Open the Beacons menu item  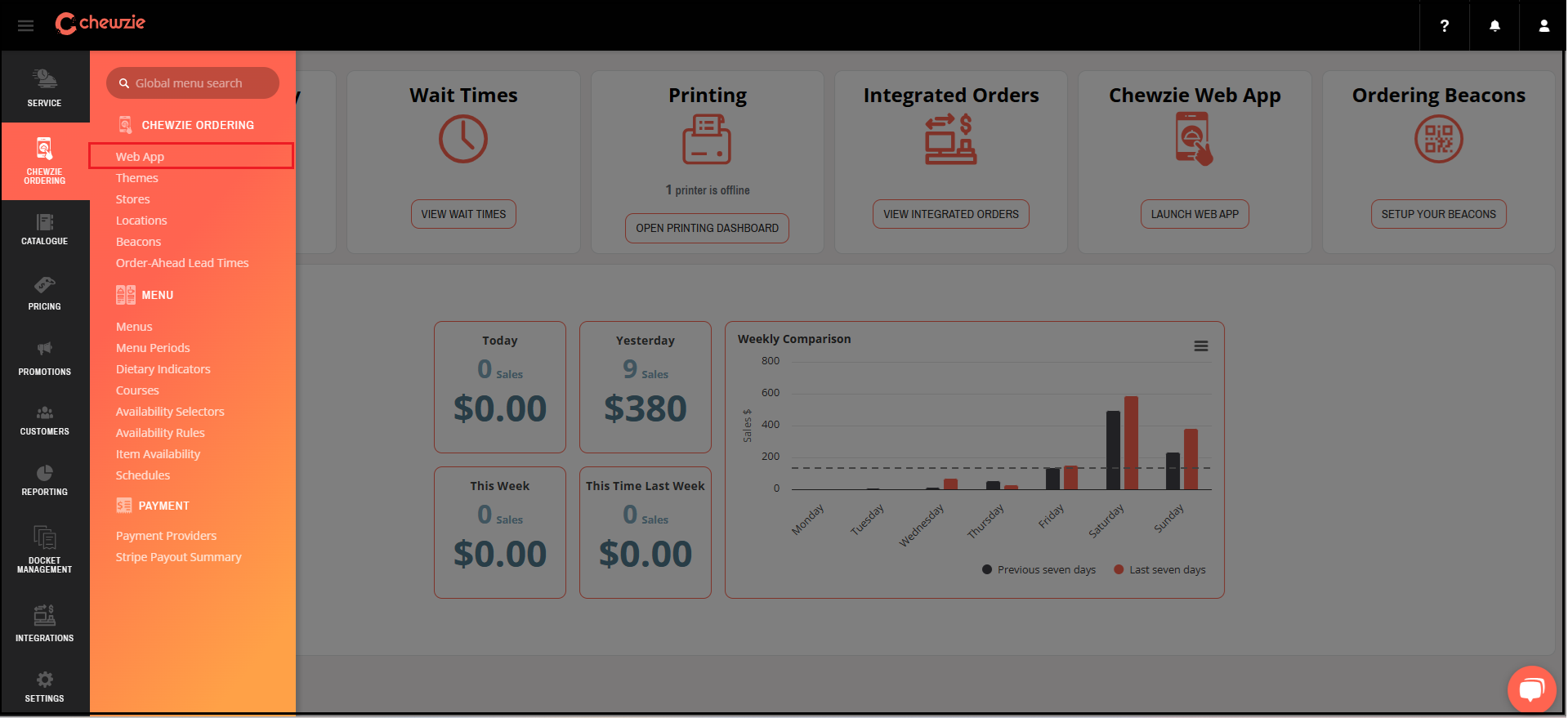pos(138,242)
